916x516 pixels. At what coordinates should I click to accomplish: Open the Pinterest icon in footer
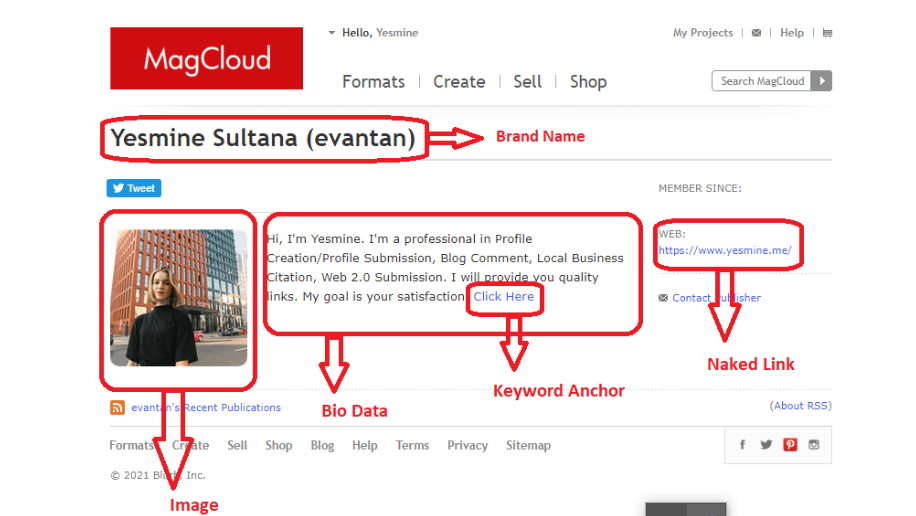click(790, 445)
